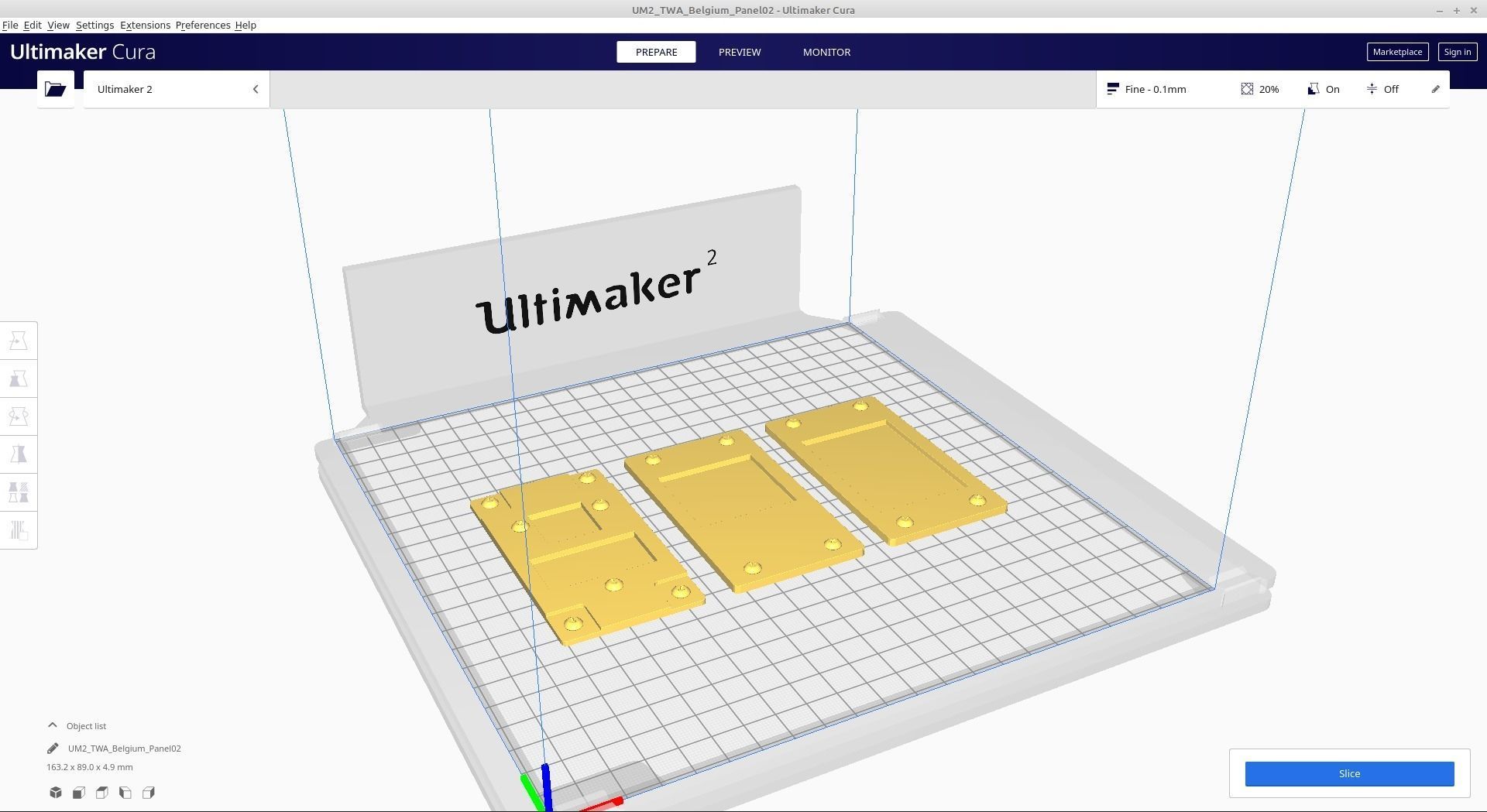
Task: Select the rightmost yellow panel model
Action: (886, 470)
